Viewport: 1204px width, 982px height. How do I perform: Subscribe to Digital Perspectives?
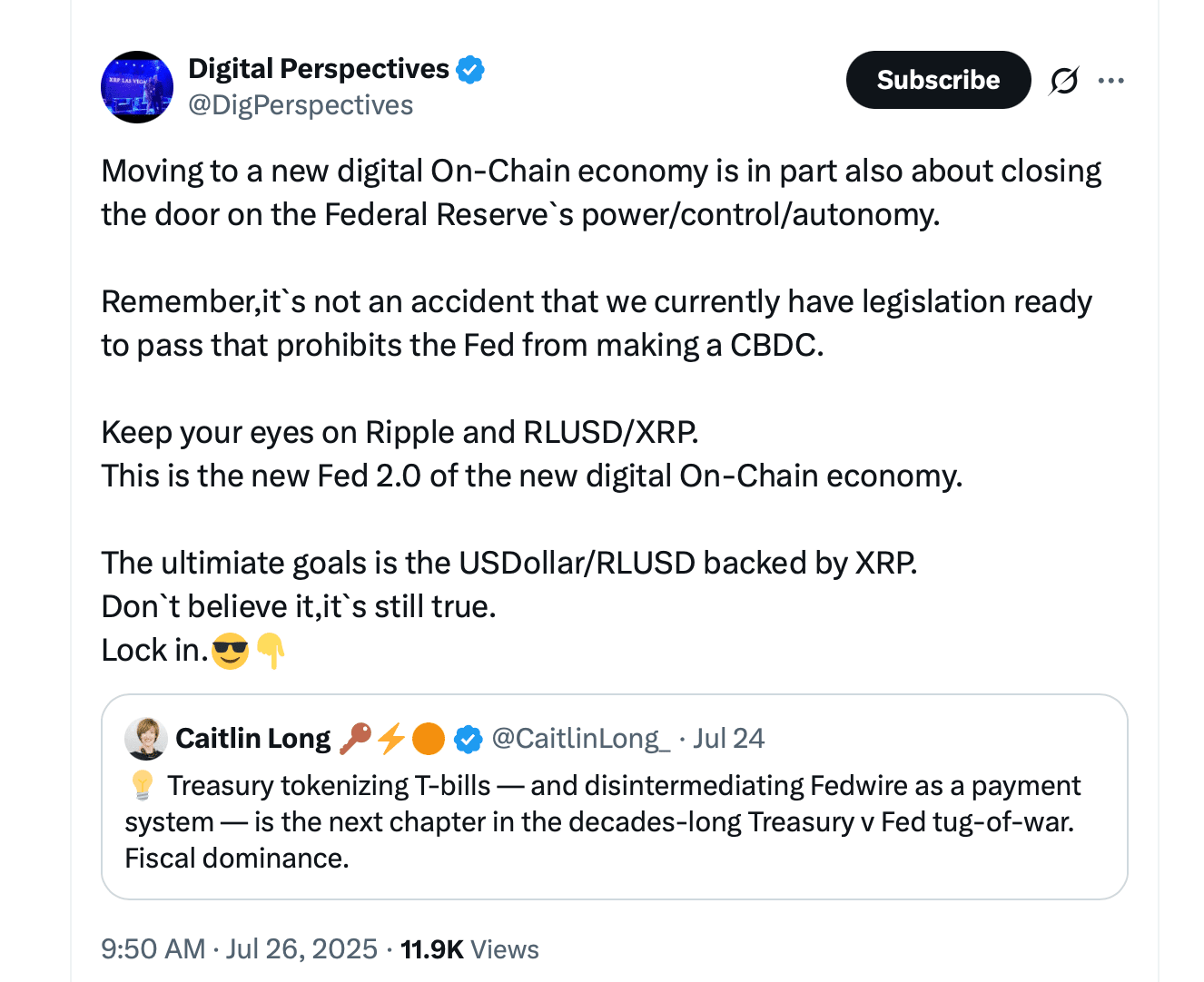click(938, 80)
